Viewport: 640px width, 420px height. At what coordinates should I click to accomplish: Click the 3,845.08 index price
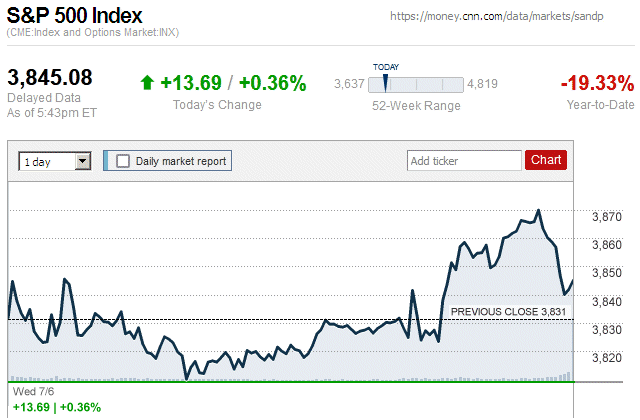tap(50, 77)
